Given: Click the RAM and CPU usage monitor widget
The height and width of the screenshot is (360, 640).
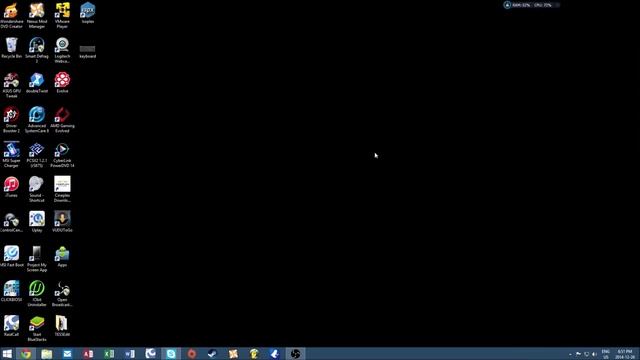Looking at the screenshot, I should pos(532,5).
